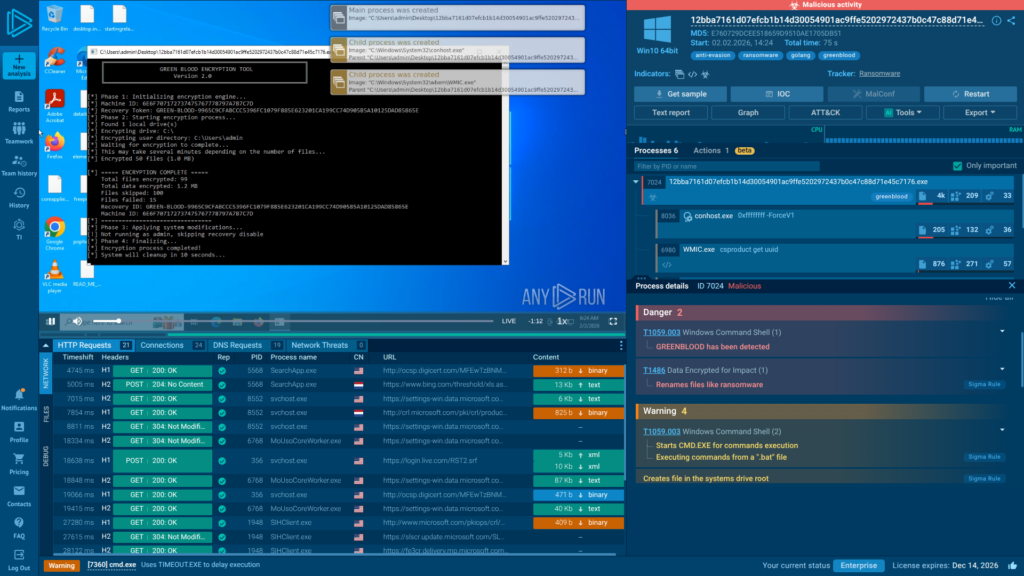Pause the session video playback
Screen dimensions: 1024x576
pyautogui.click(x=51, y=321)
